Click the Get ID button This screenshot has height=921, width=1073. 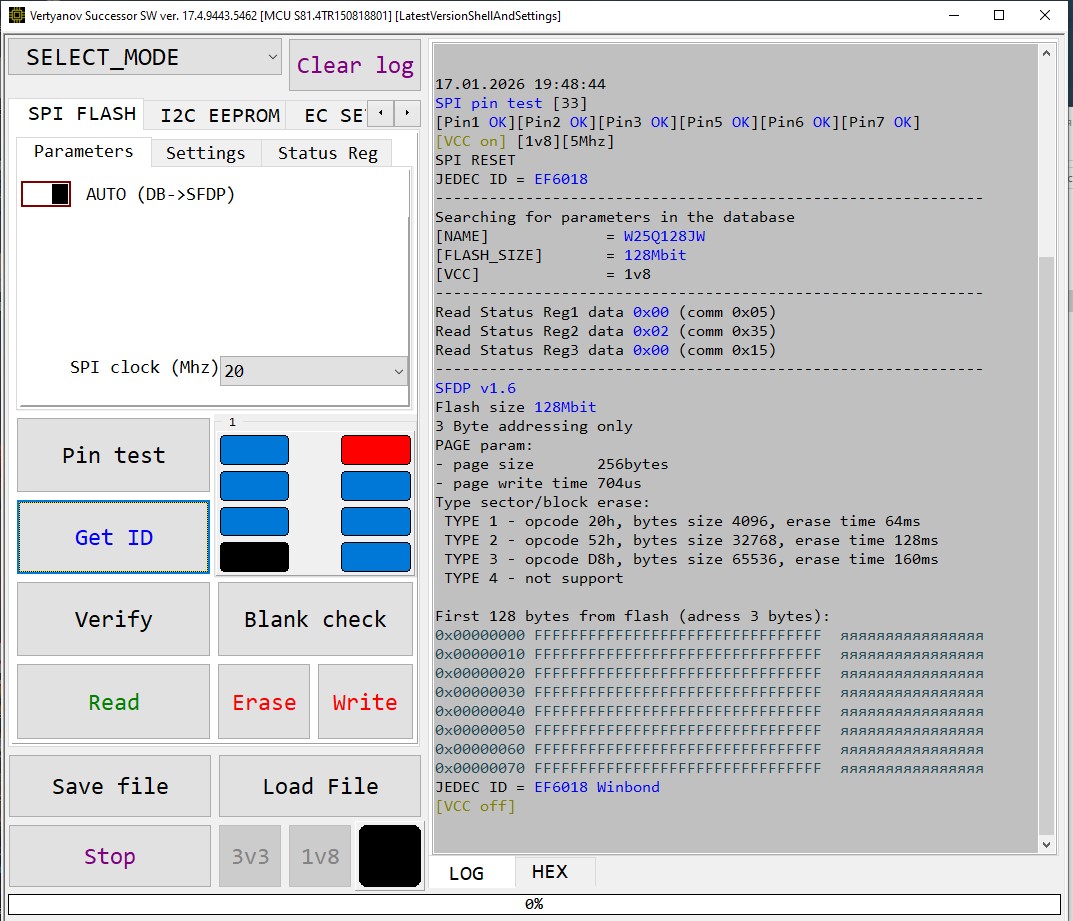pos(113,538)
